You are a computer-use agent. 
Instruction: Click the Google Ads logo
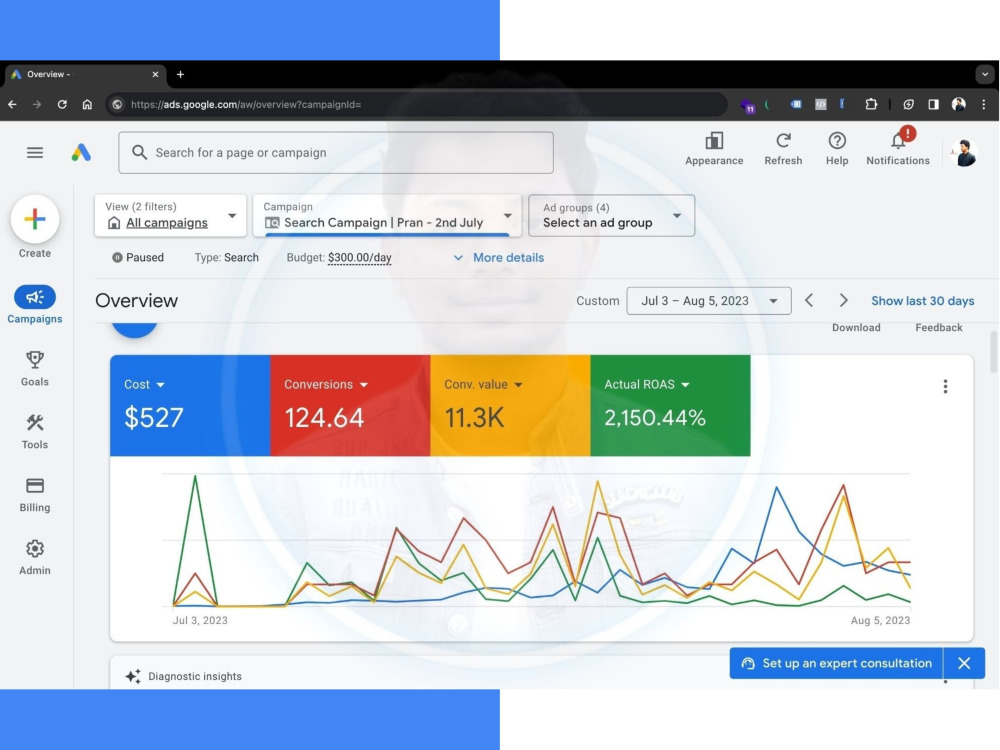coord(81,152)
